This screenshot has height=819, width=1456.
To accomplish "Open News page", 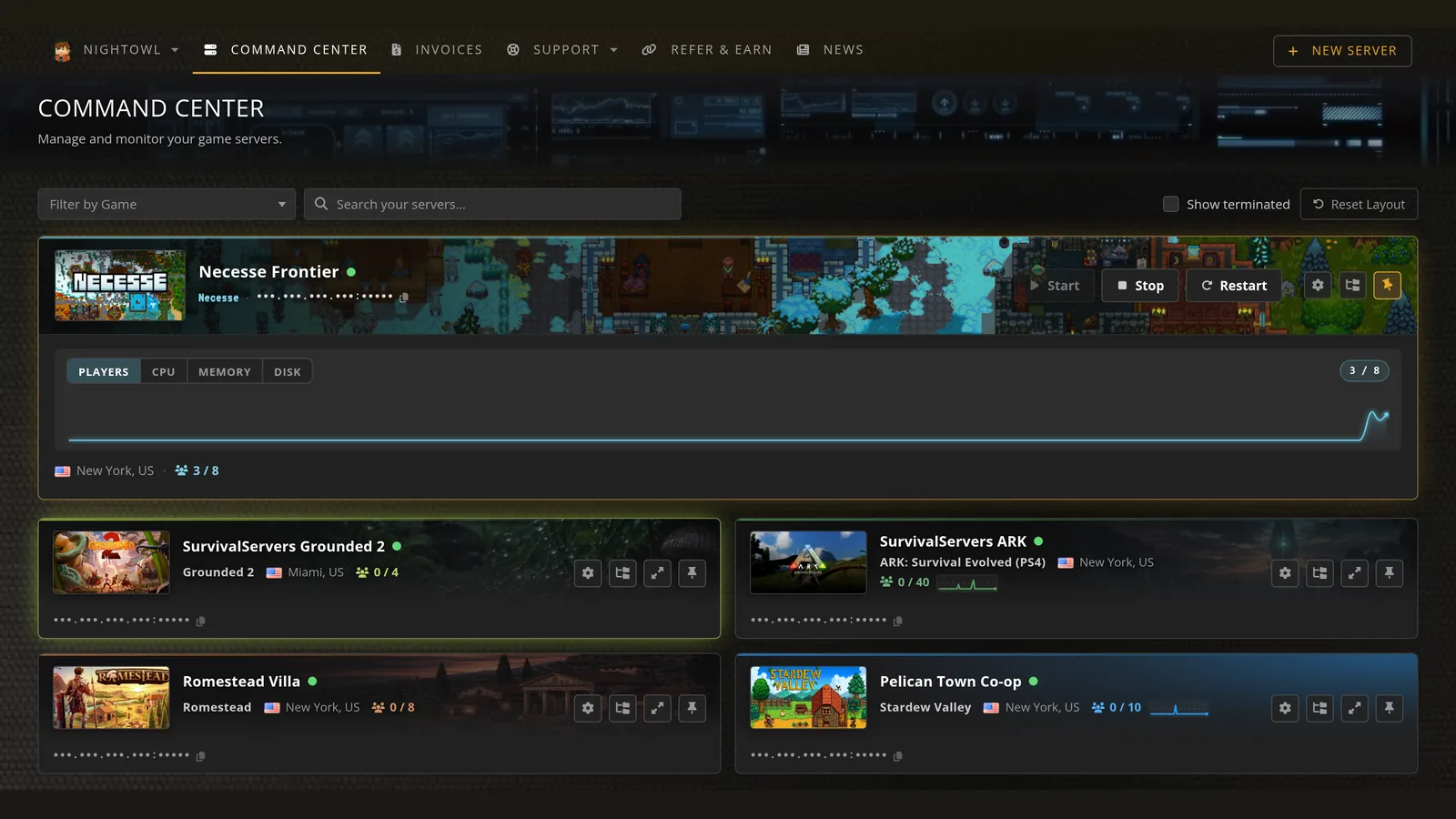I will click(830, 50).
